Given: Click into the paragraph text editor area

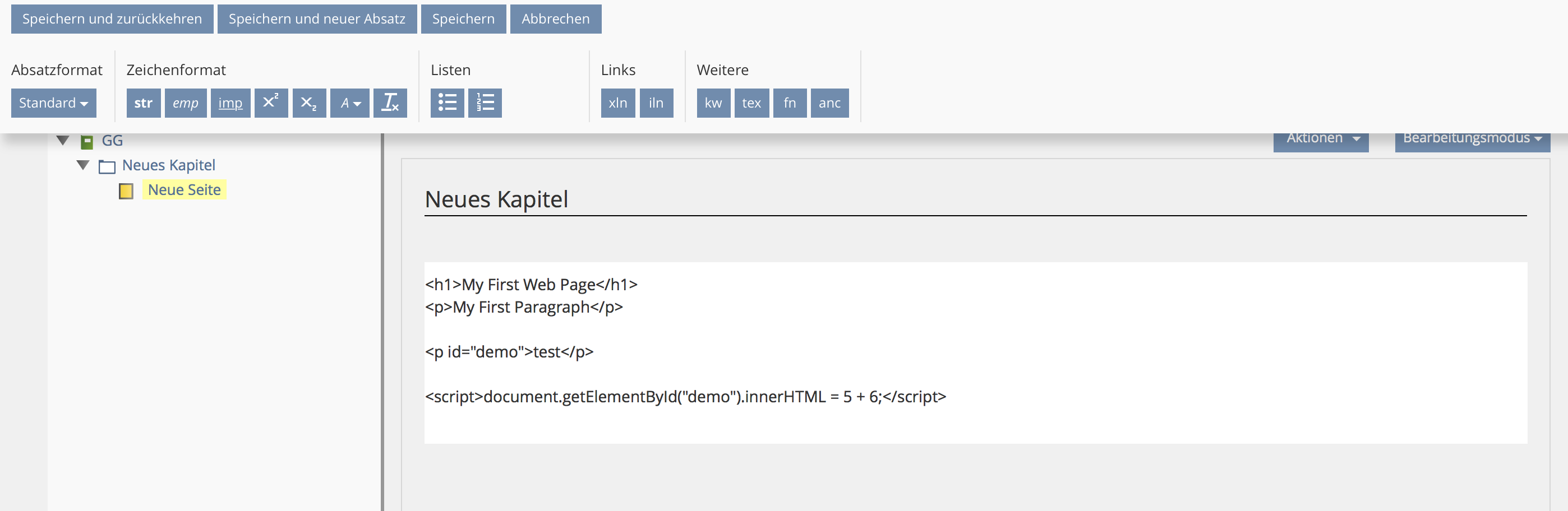Looking at the screenshot, I should [x=974, y=352].
